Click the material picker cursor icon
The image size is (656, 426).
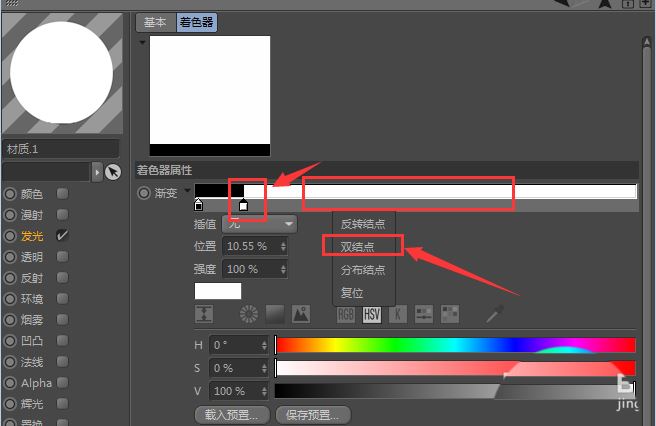pyautogui.click(x=113, y=172)
